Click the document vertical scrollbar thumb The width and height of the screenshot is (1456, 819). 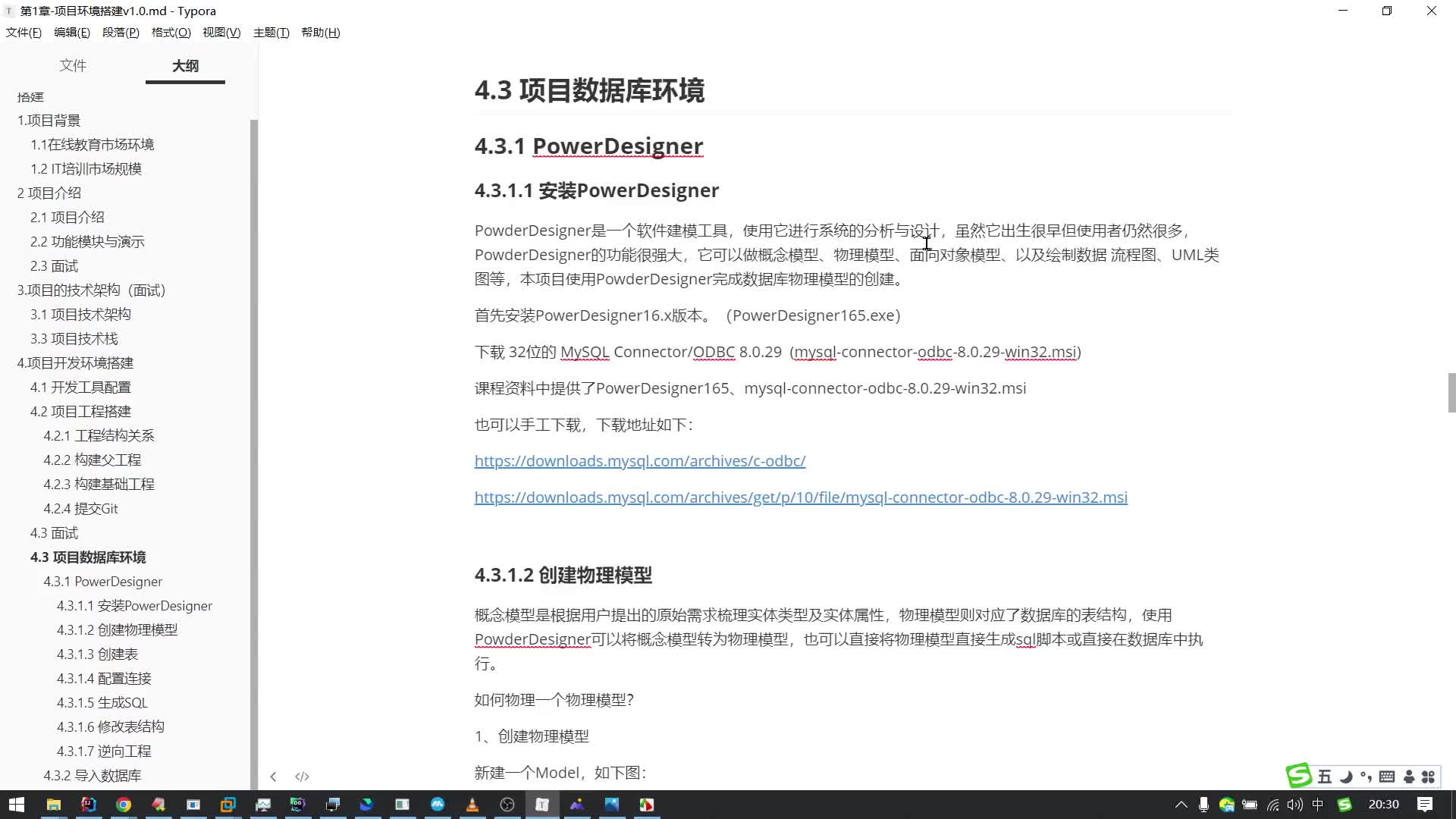tap(1451, 392)
